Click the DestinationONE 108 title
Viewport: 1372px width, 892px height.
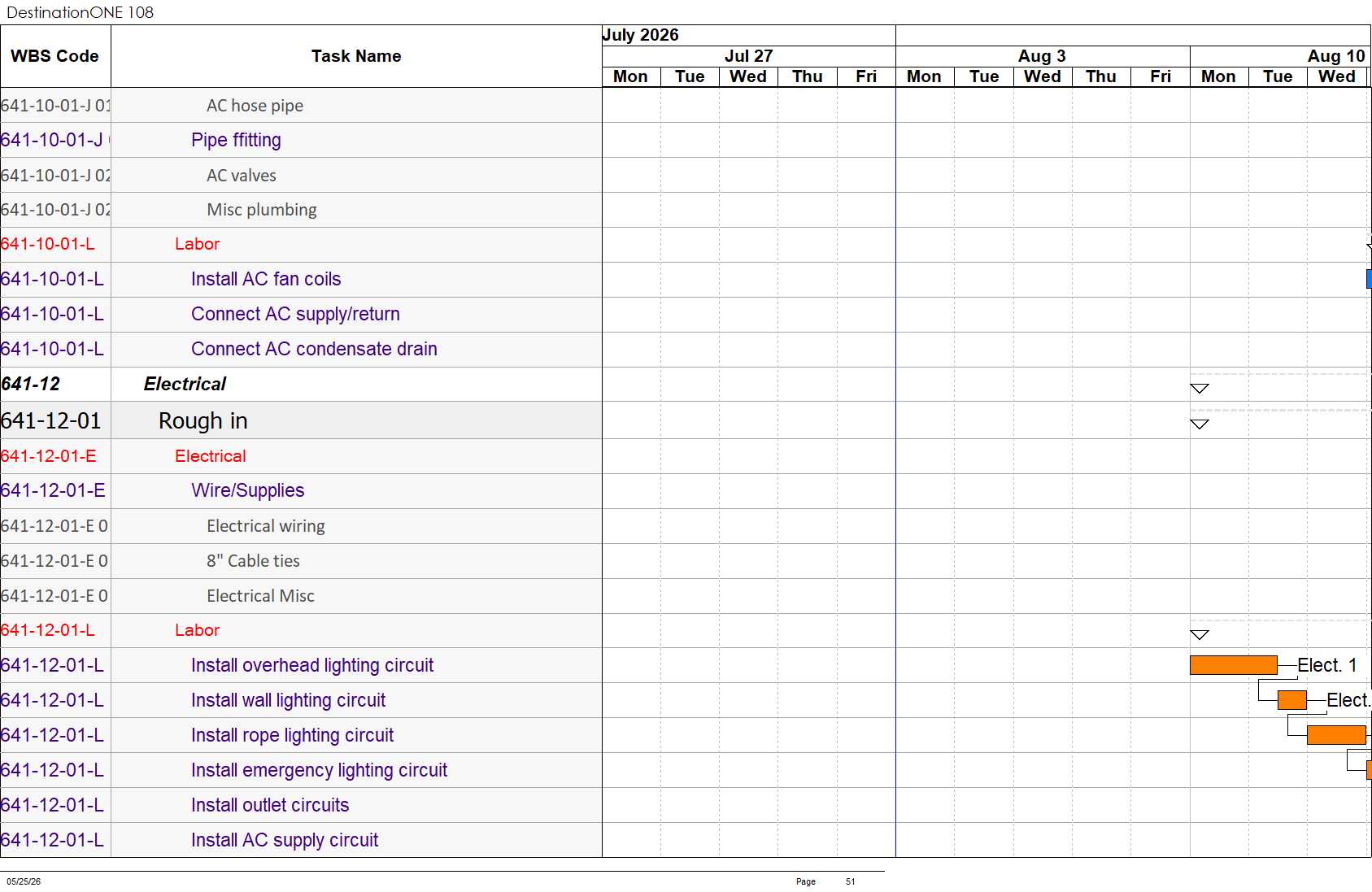click(80, 12)
